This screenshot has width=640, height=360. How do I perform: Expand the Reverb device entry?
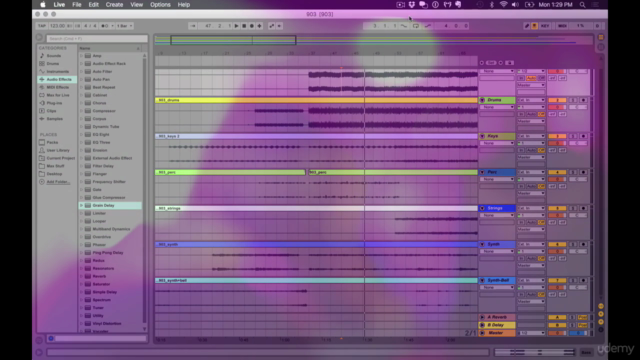(81, 276)
